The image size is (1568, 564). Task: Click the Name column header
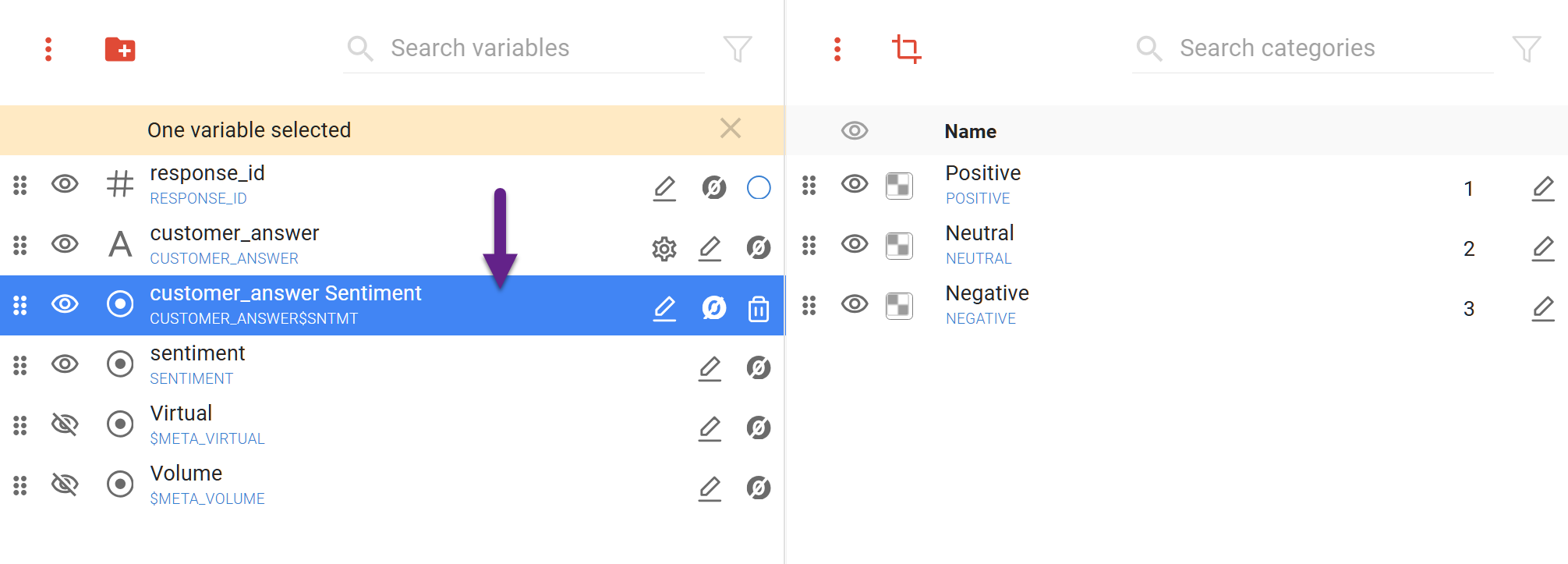point(970,131)
